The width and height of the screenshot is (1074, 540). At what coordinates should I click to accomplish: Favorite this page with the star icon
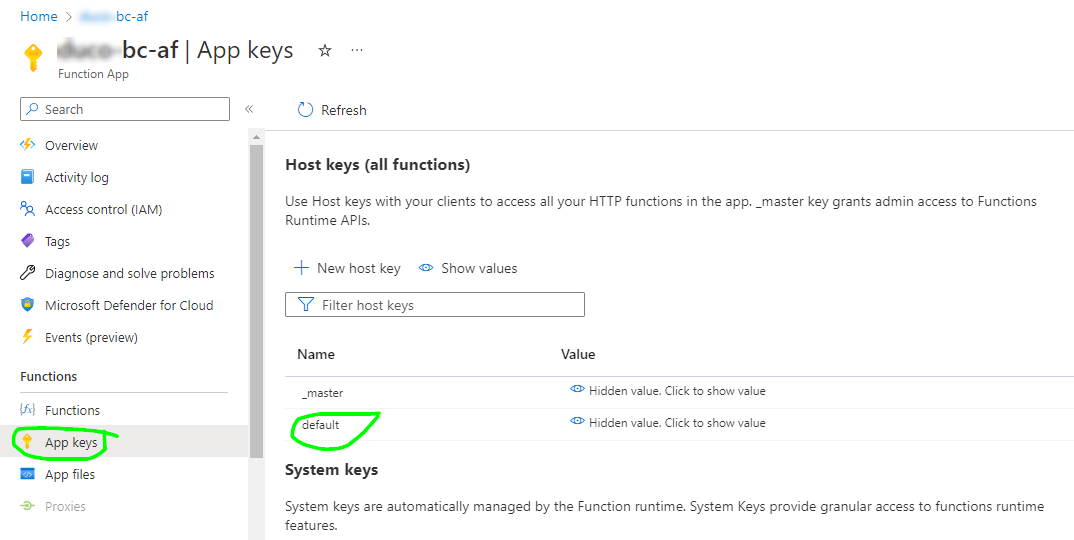coord(325,51)
